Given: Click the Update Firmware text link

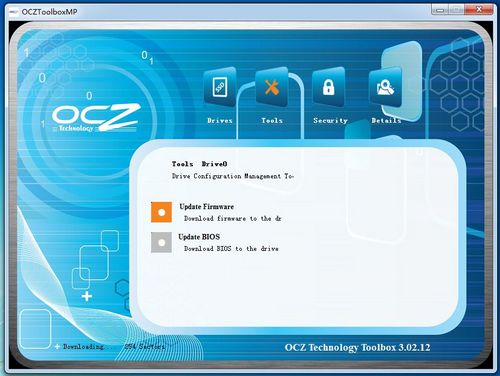Looking at the screenshot, I should click(207, 207).
